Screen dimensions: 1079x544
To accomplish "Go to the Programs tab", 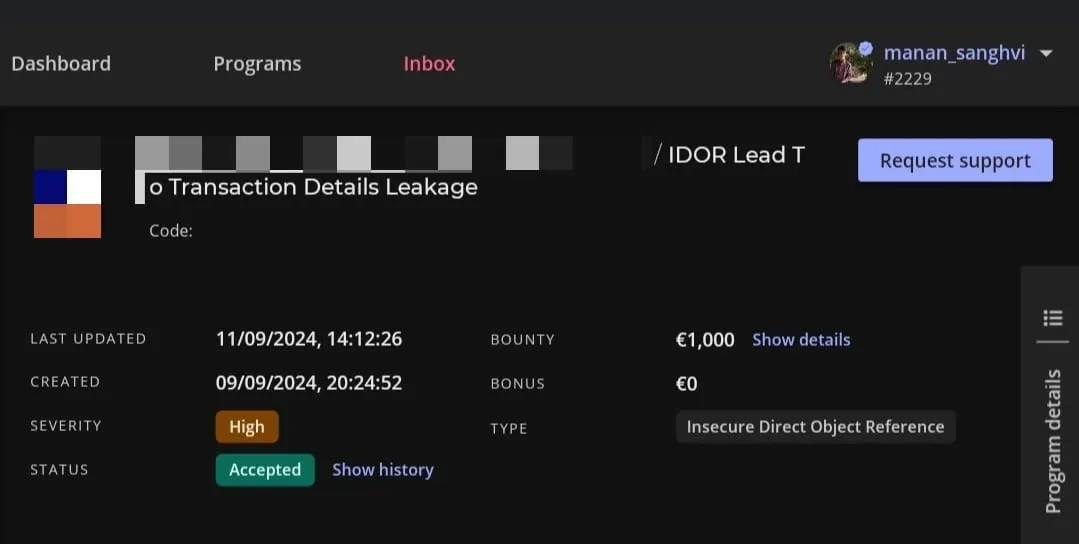I will 257,64.
